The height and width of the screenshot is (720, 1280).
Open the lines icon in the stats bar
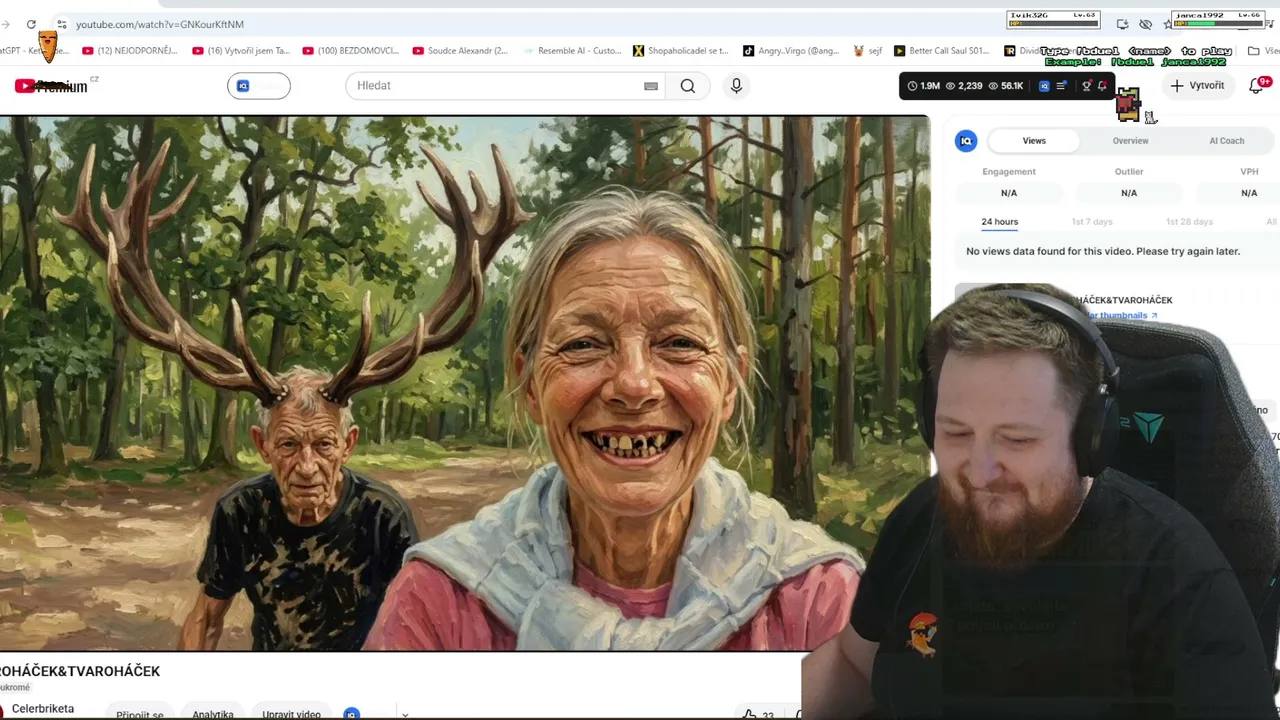coord(1061,86)
